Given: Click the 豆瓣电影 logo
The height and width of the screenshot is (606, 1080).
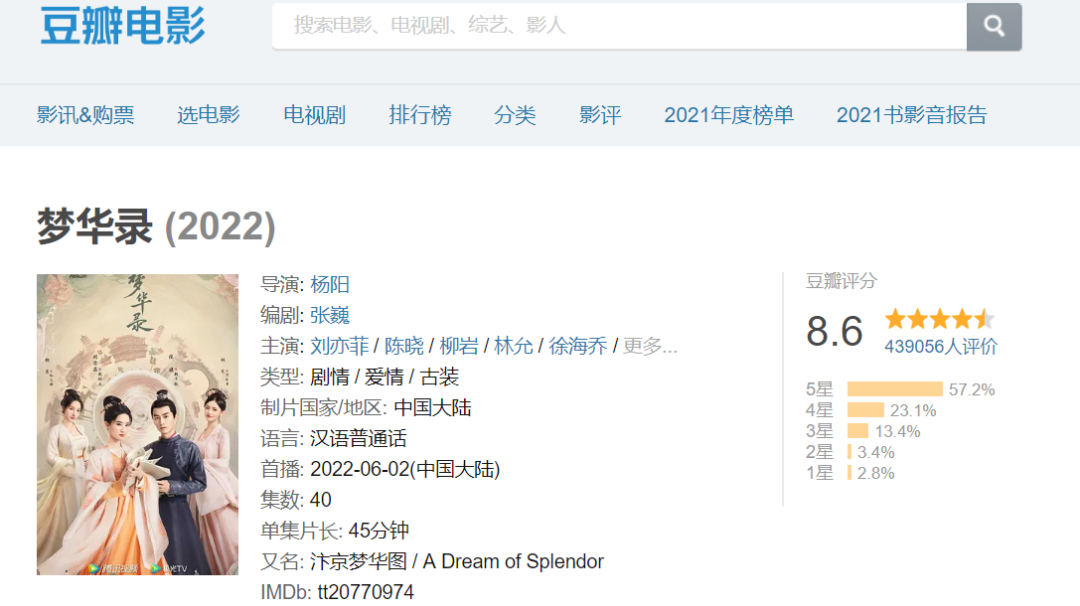Looking at the screenshot, I should (123, 25).
